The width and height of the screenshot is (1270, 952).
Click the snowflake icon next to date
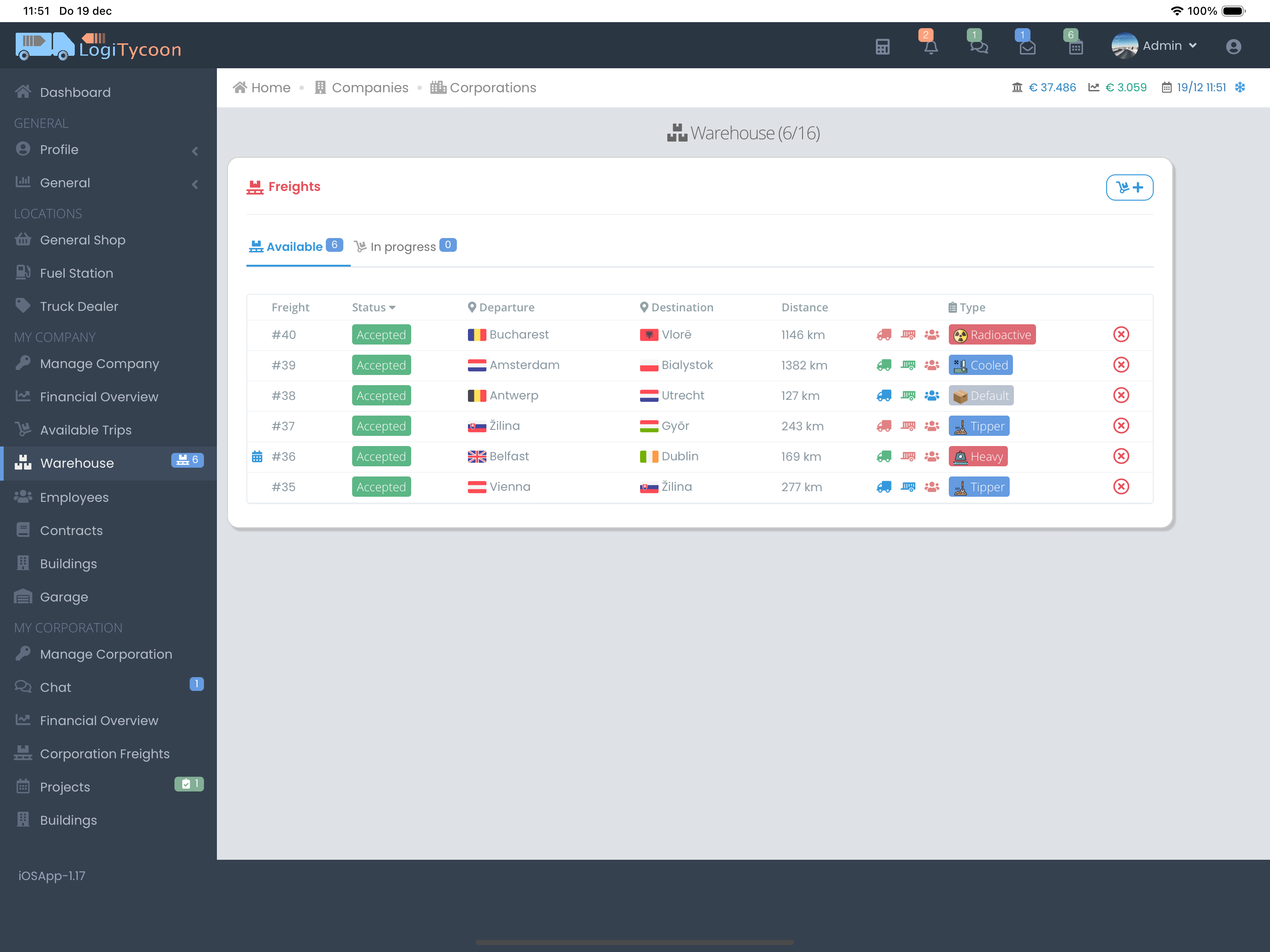[1240, 87]
